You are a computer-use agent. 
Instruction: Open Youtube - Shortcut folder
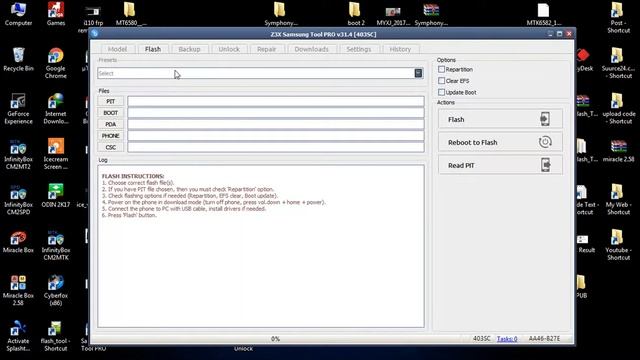click(x=618, y=245)
